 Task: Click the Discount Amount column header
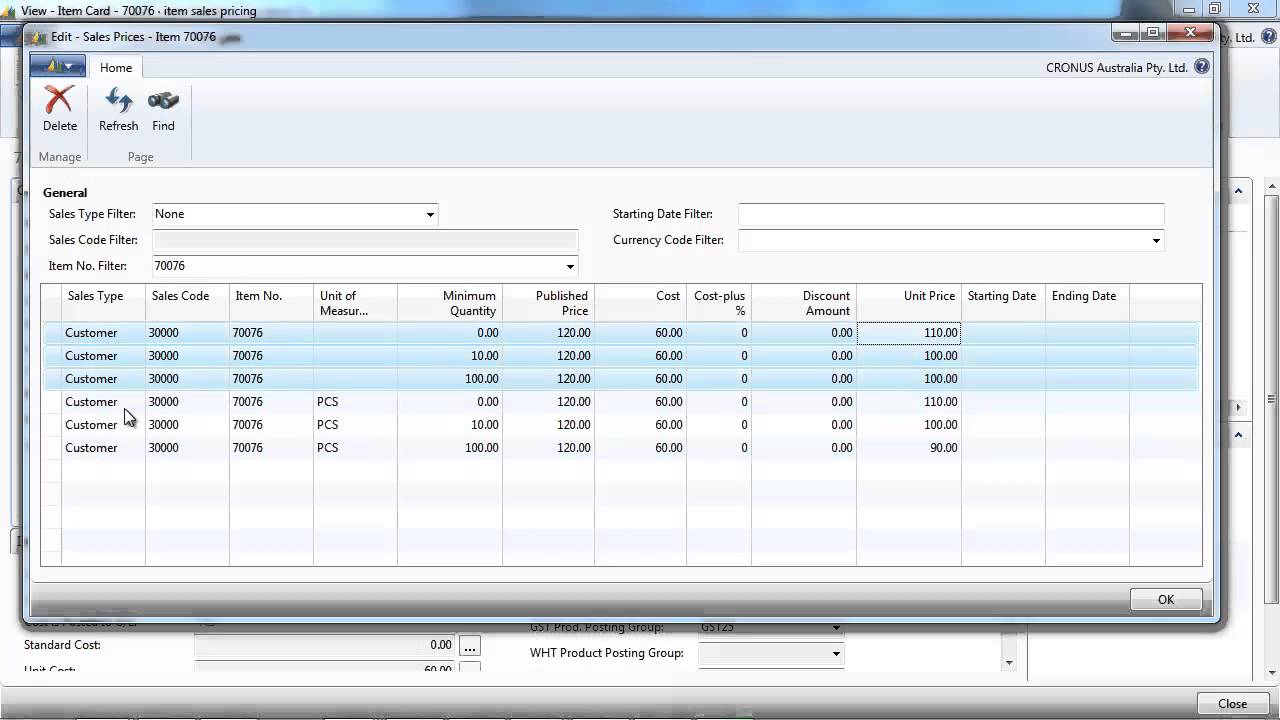804,303
